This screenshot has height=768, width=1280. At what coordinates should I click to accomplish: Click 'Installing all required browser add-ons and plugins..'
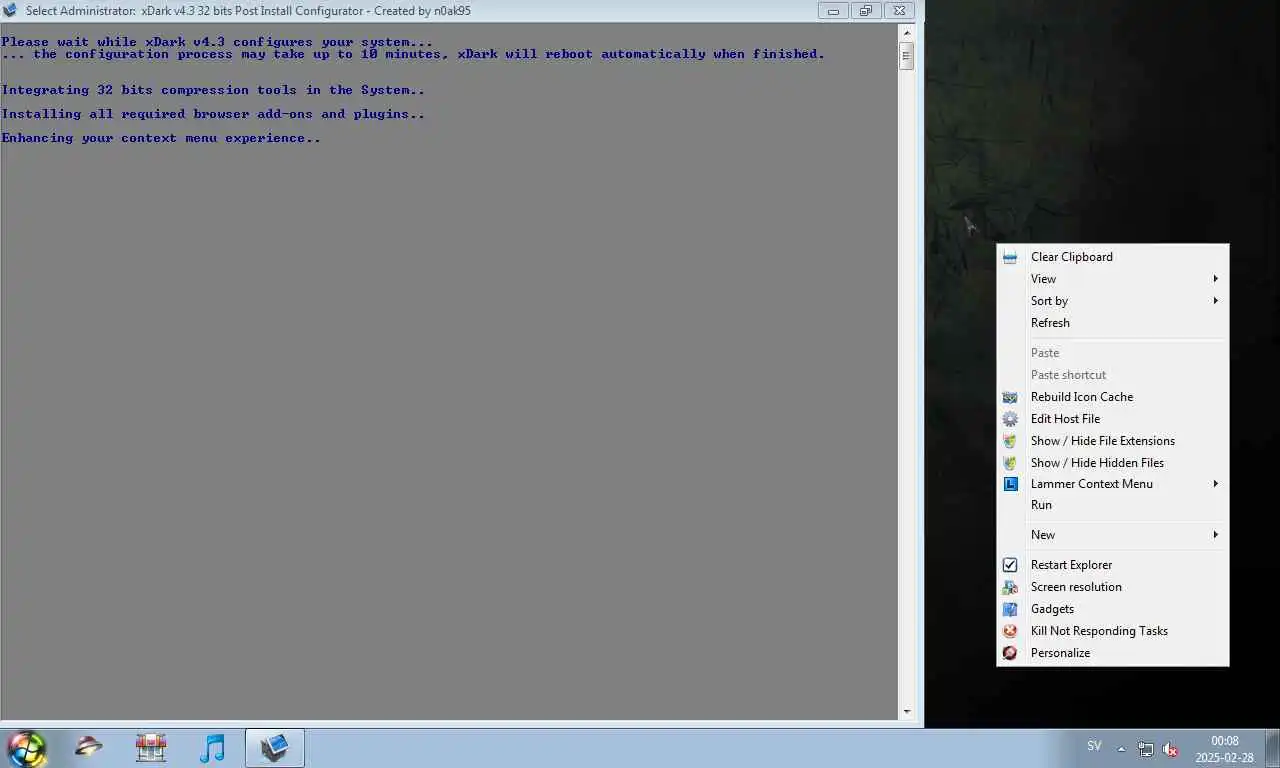tap(213, 114)
